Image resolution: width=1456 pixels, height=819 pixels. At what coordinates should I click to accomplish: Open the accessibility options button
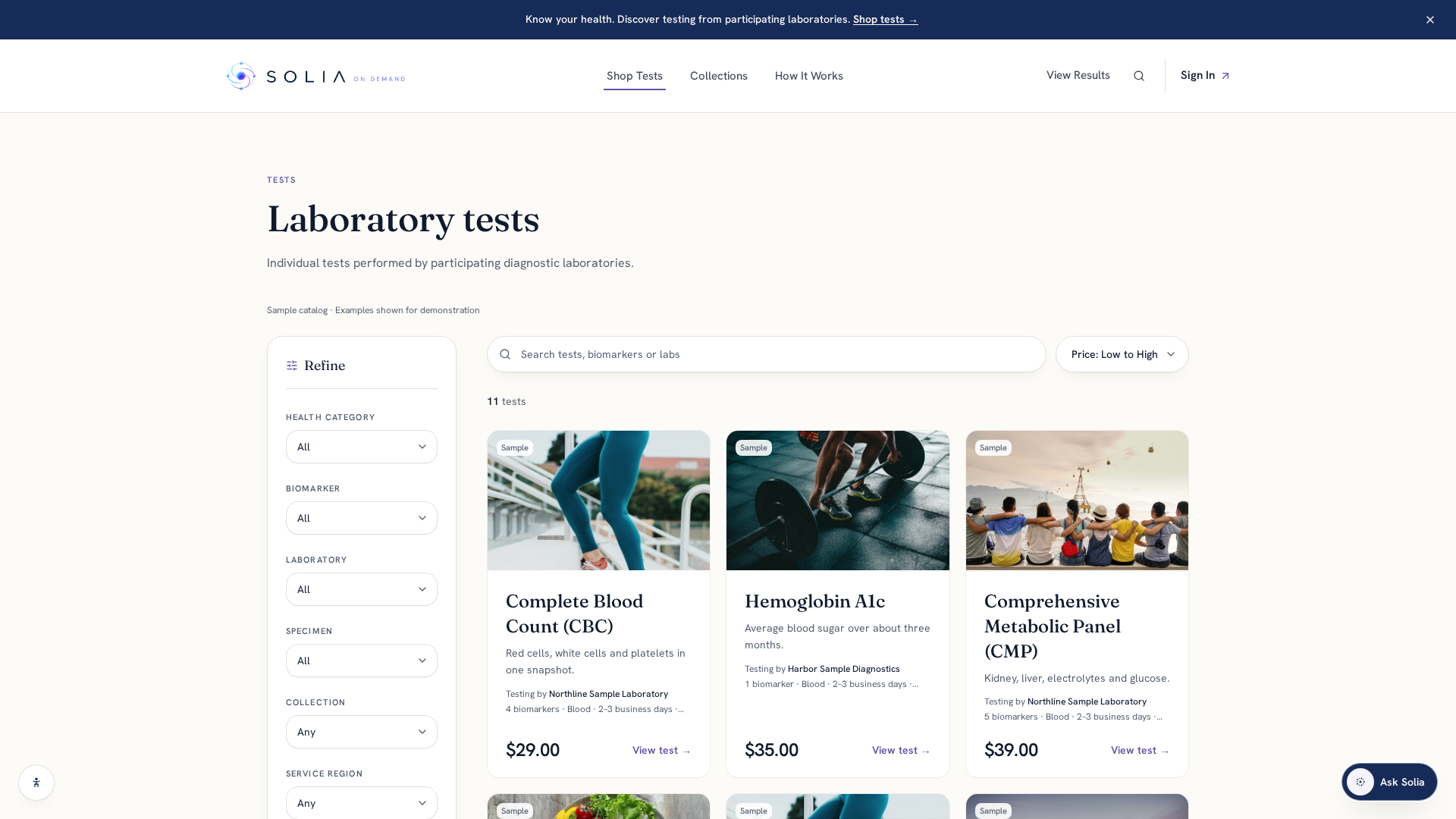36,783
